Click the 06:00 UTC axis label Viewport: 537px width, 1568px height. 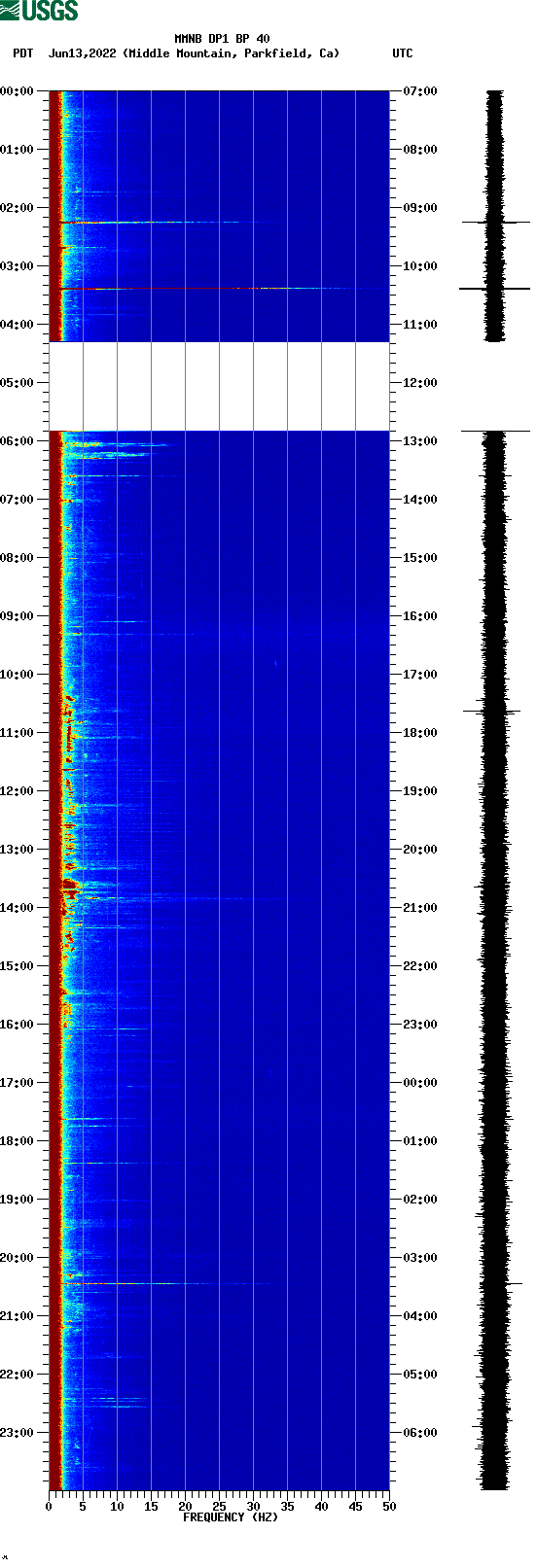coord(420,1433)
